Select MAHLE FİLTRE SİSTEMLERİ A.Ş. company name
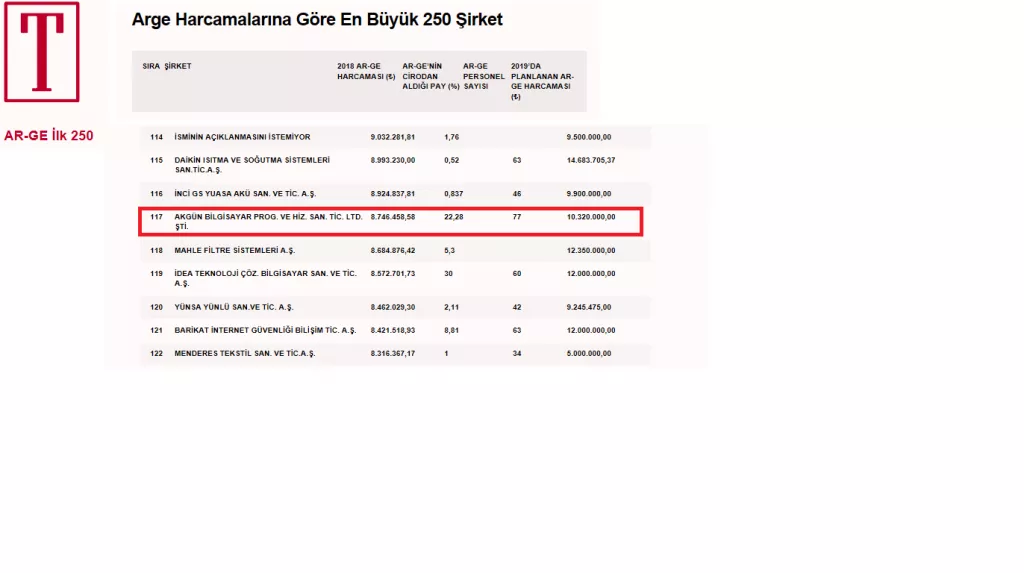The image size is (1024, 573). (234, 250)
